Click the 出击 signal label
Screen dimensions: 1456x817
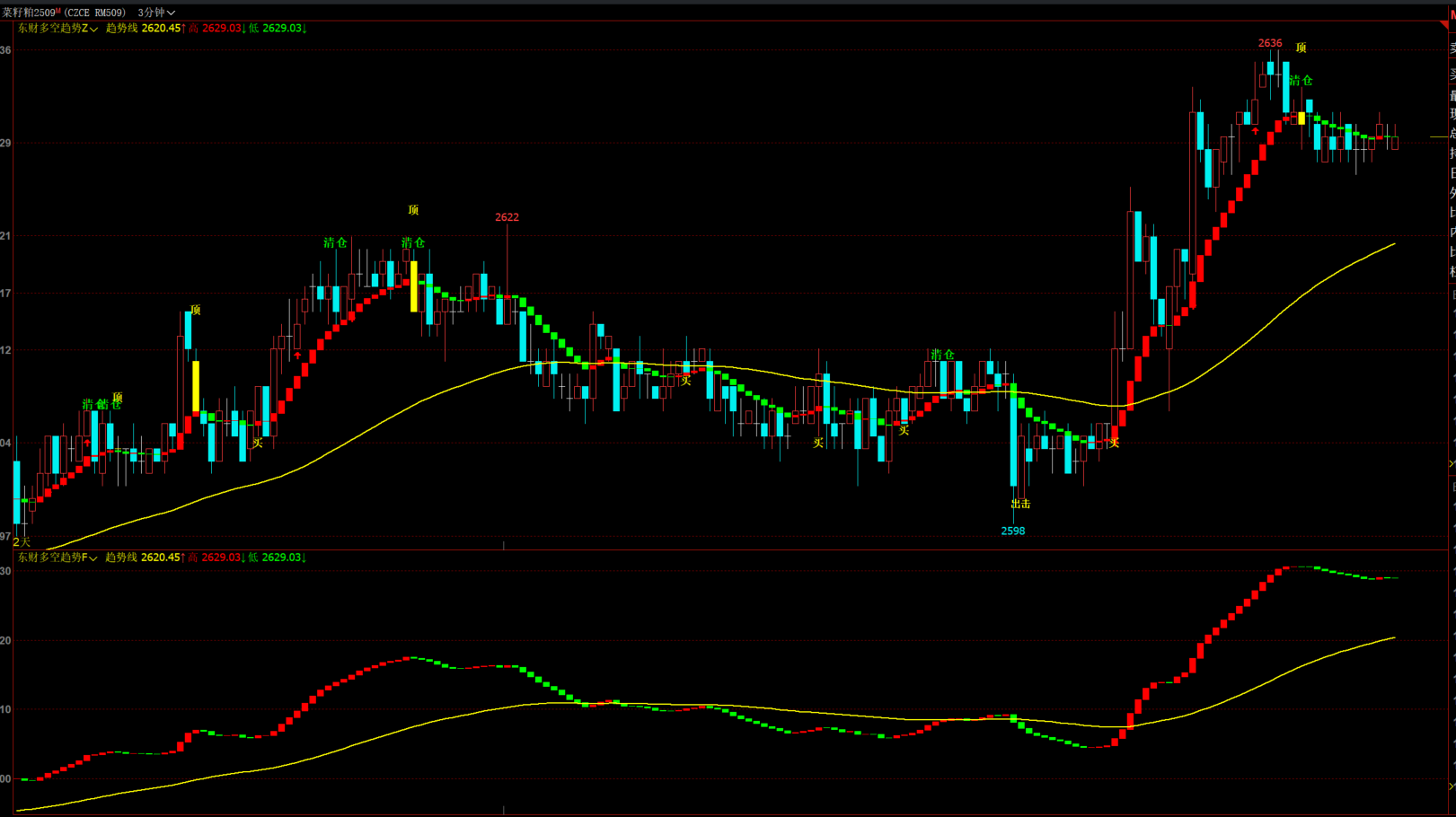pos(1021,505)
